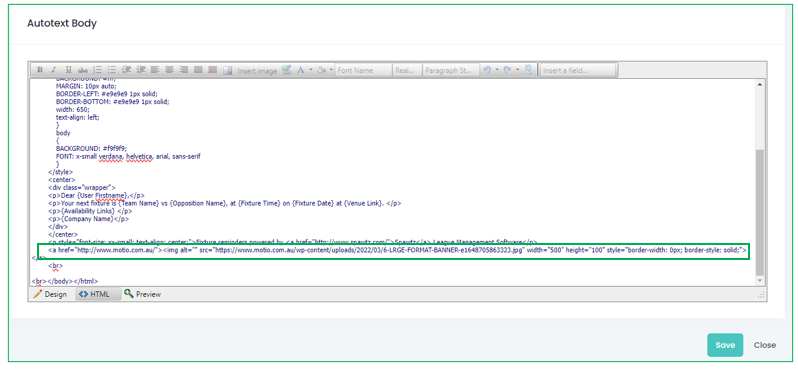Click the editor vertical scrollbar thumb
The image size is (798, 371).
point(760,212)
